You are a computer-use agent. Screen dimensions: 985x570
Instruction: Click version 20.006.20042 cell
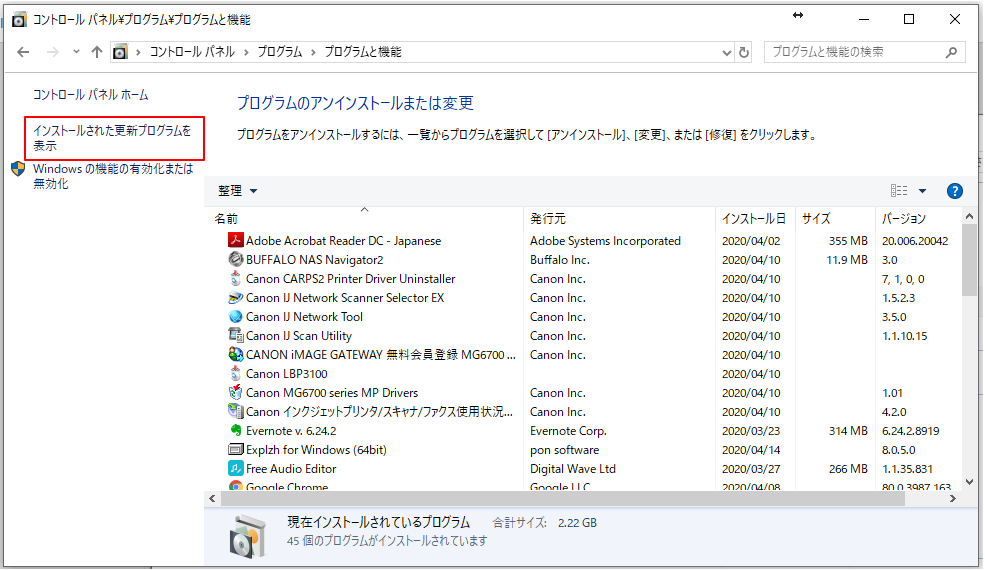915,241
